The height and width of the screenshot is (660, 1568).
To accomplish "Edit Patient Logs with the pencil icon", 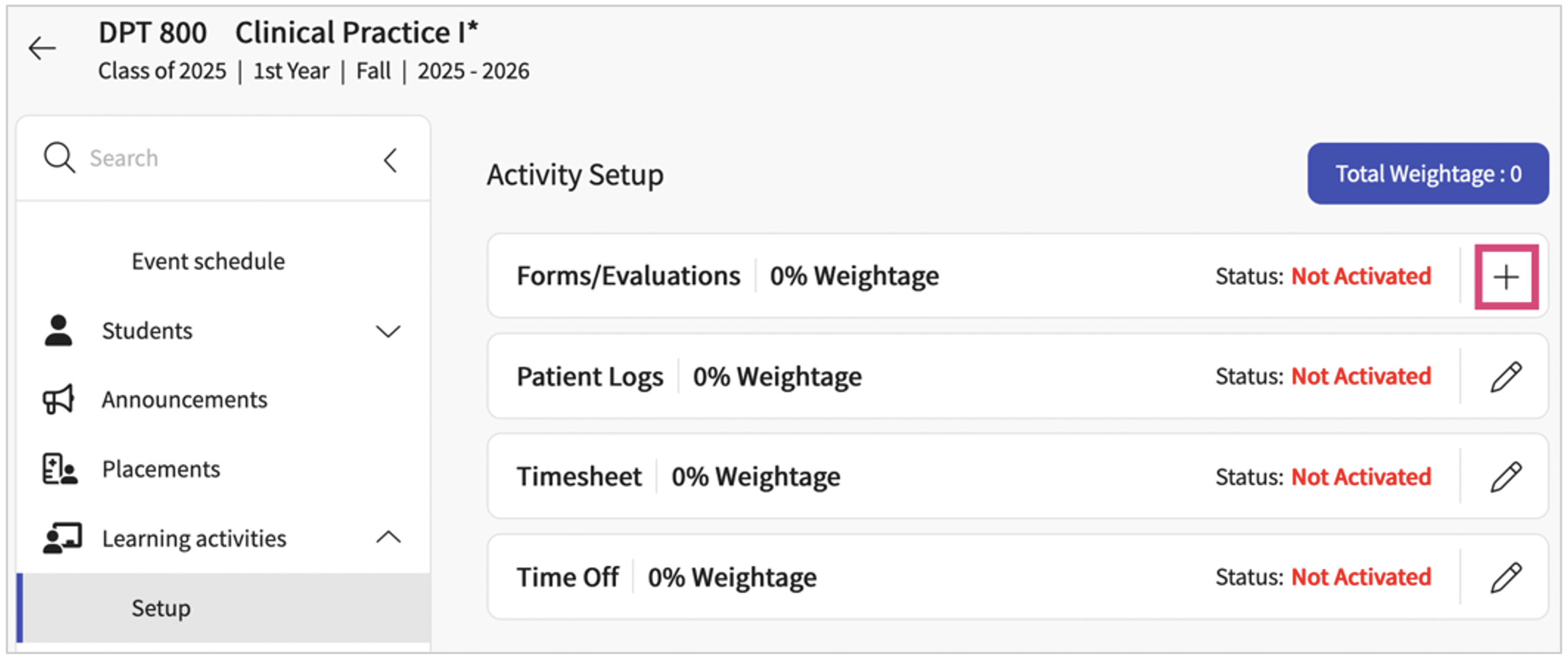I will [1505, 377].
